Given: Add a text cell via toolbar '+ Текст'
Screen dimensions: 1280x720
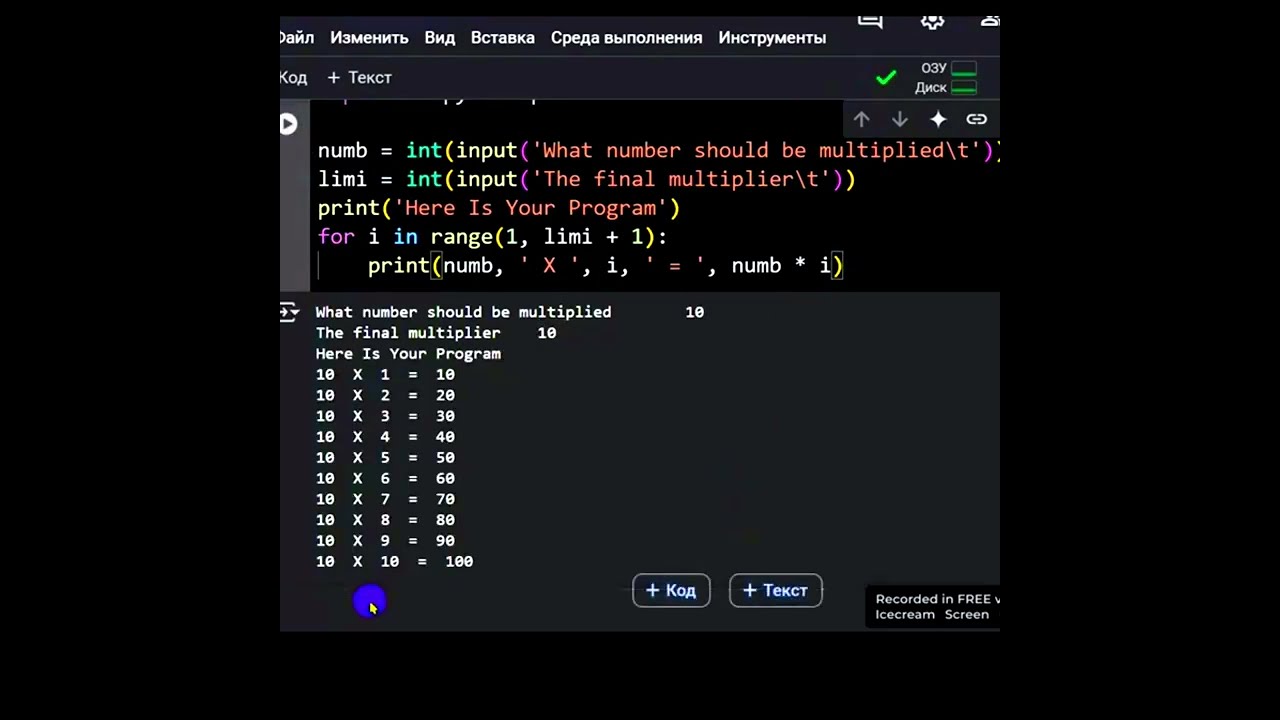Looking at the screenshot, I should coord(359,77).
